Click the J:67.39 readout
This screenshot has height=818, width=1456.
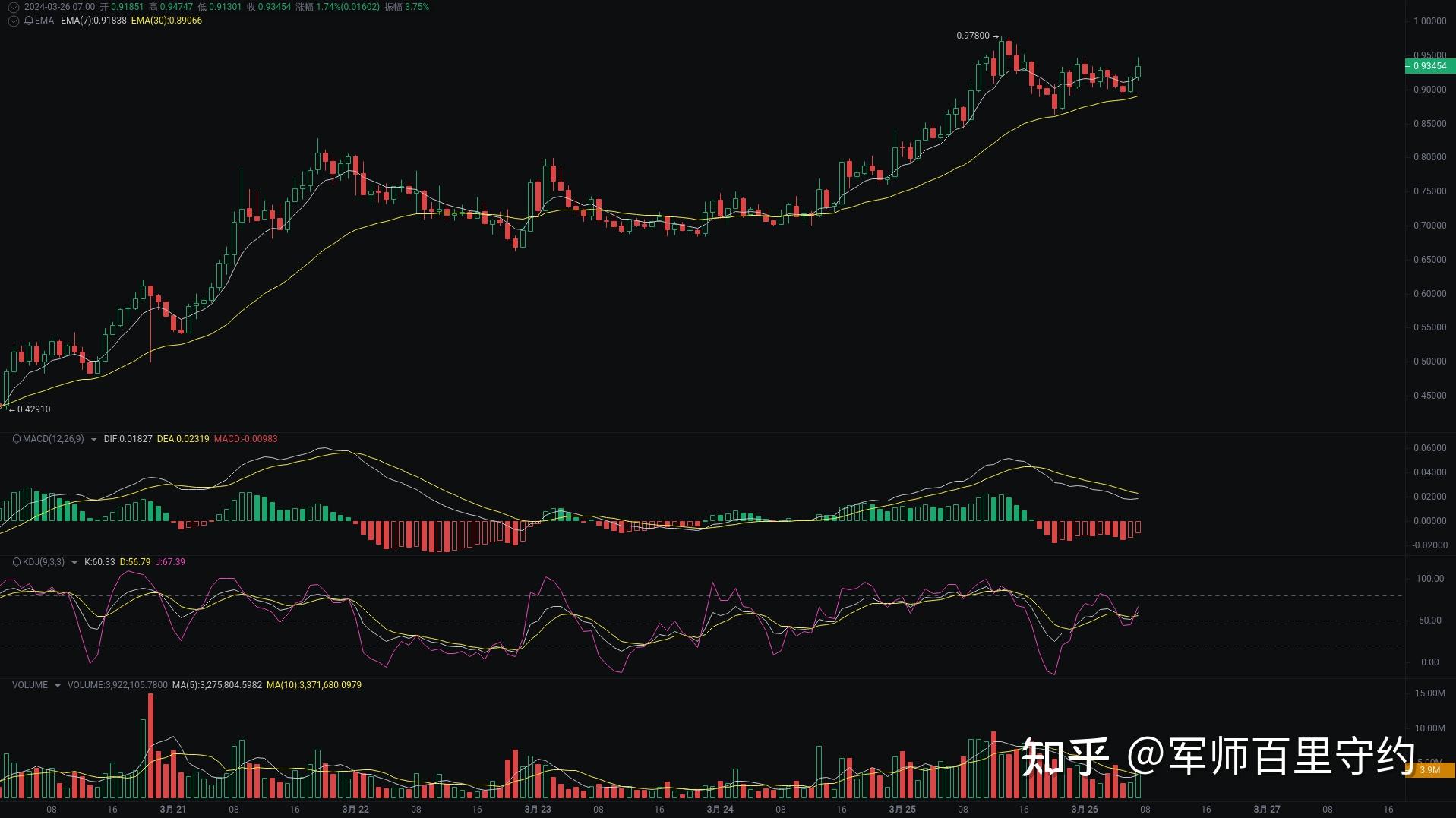coord(170,562)
